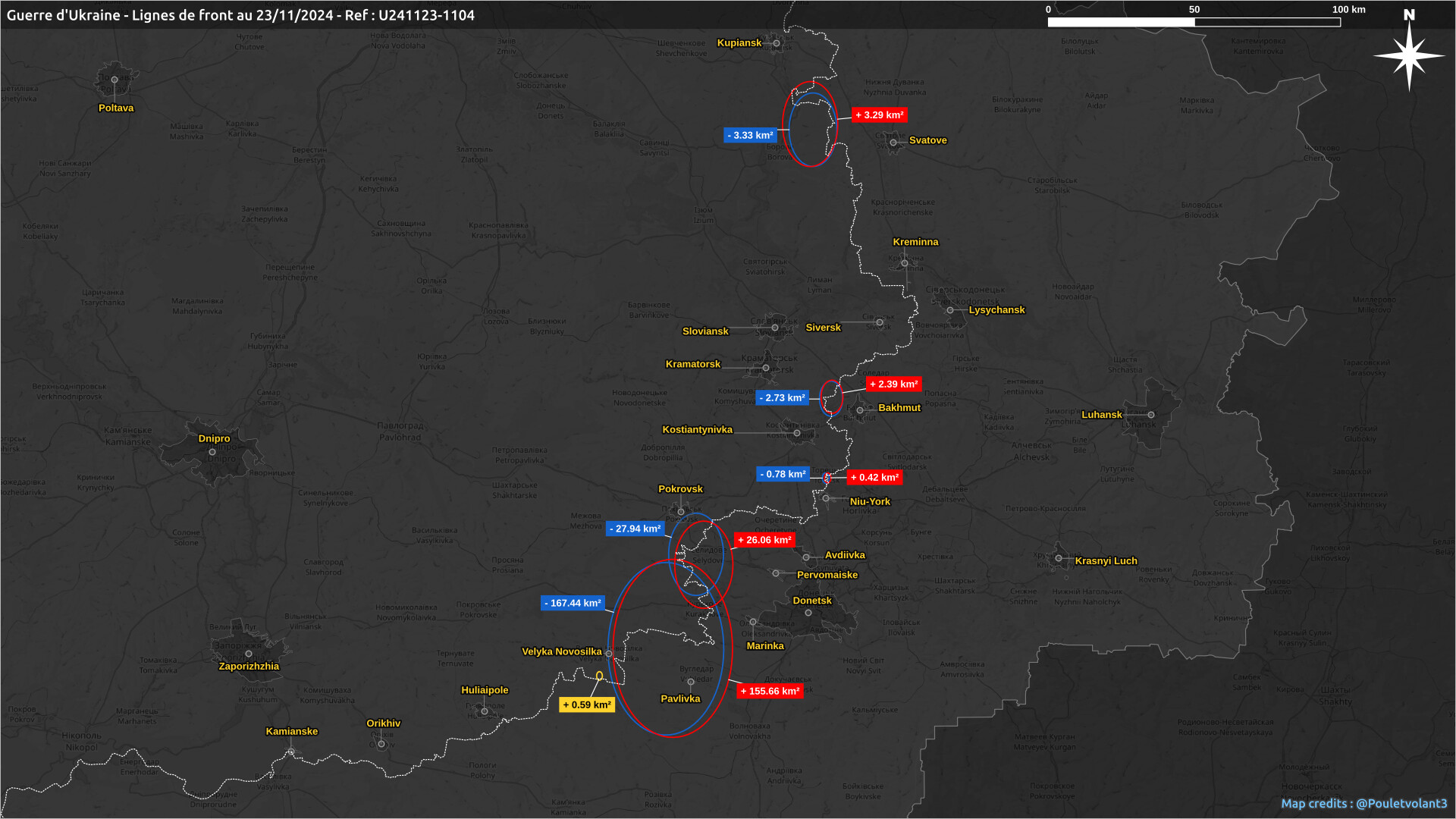
Task: Click the distance scale bar
Action: 1194,22
